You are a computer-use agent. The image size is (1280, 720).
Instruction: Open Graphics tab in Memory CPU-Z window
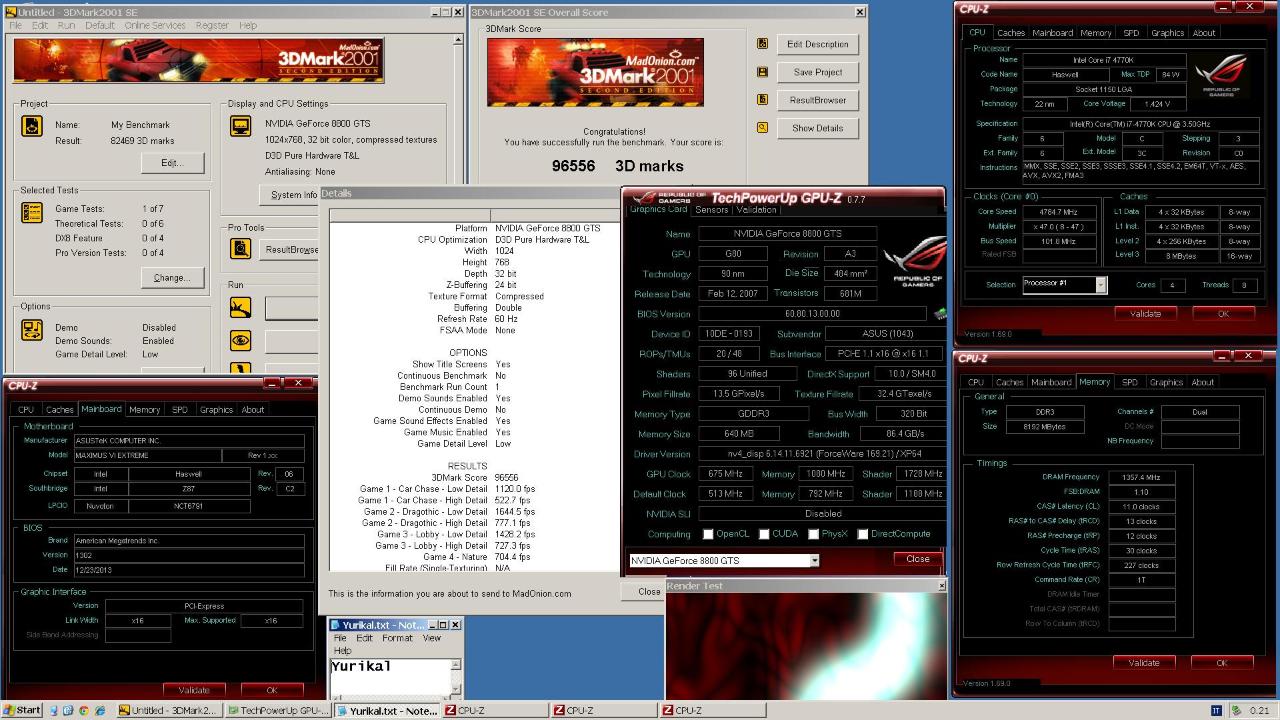pyautogui.click(x=1166, y=382)
